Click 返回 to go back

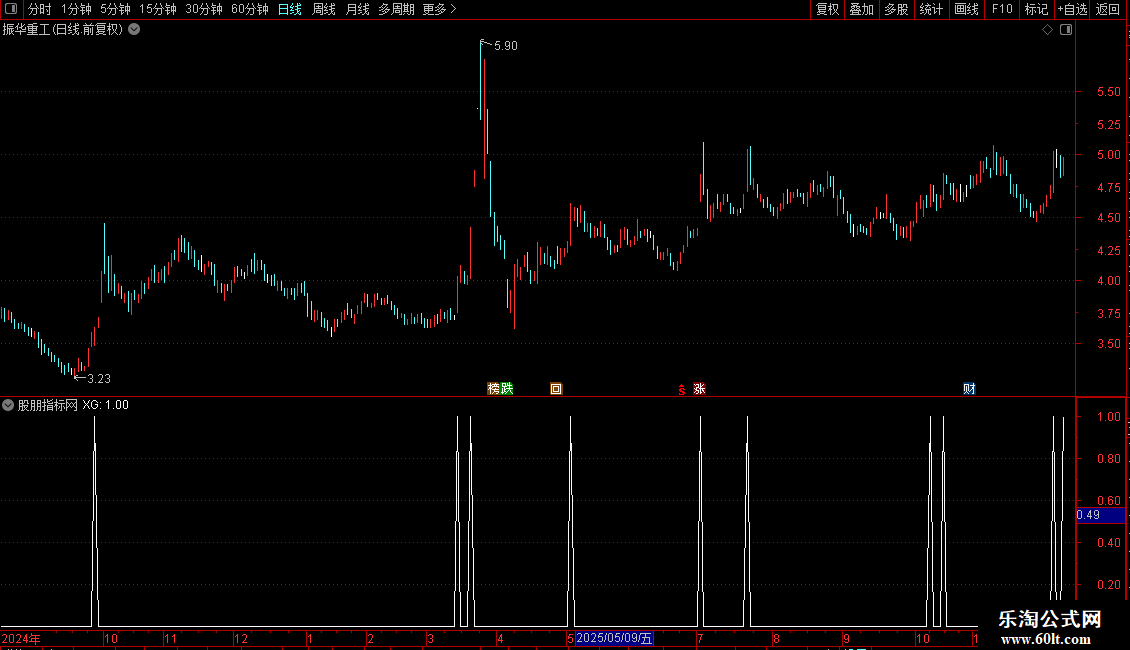pos(1108,9)
